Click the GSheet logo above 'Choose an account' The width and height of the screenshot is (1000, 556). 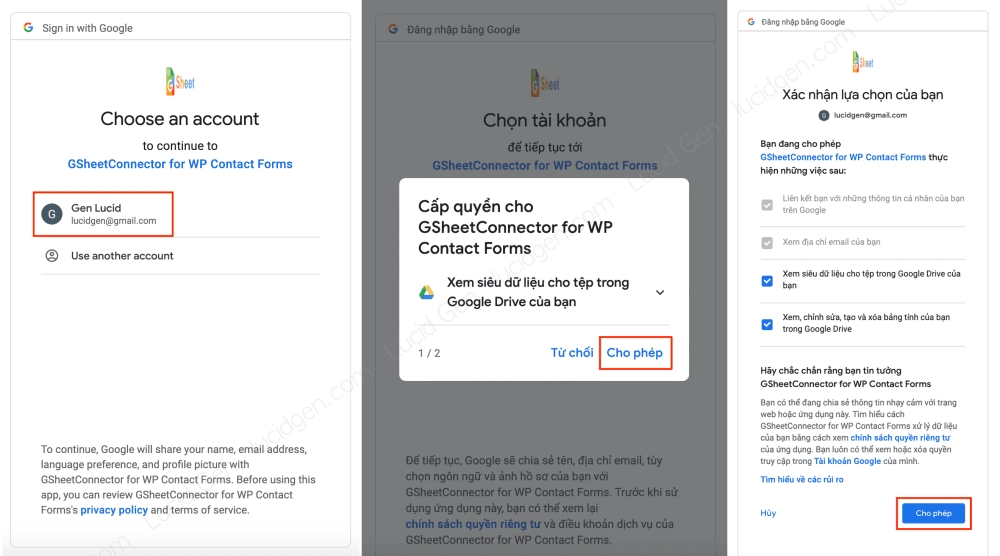pos(180,82)
